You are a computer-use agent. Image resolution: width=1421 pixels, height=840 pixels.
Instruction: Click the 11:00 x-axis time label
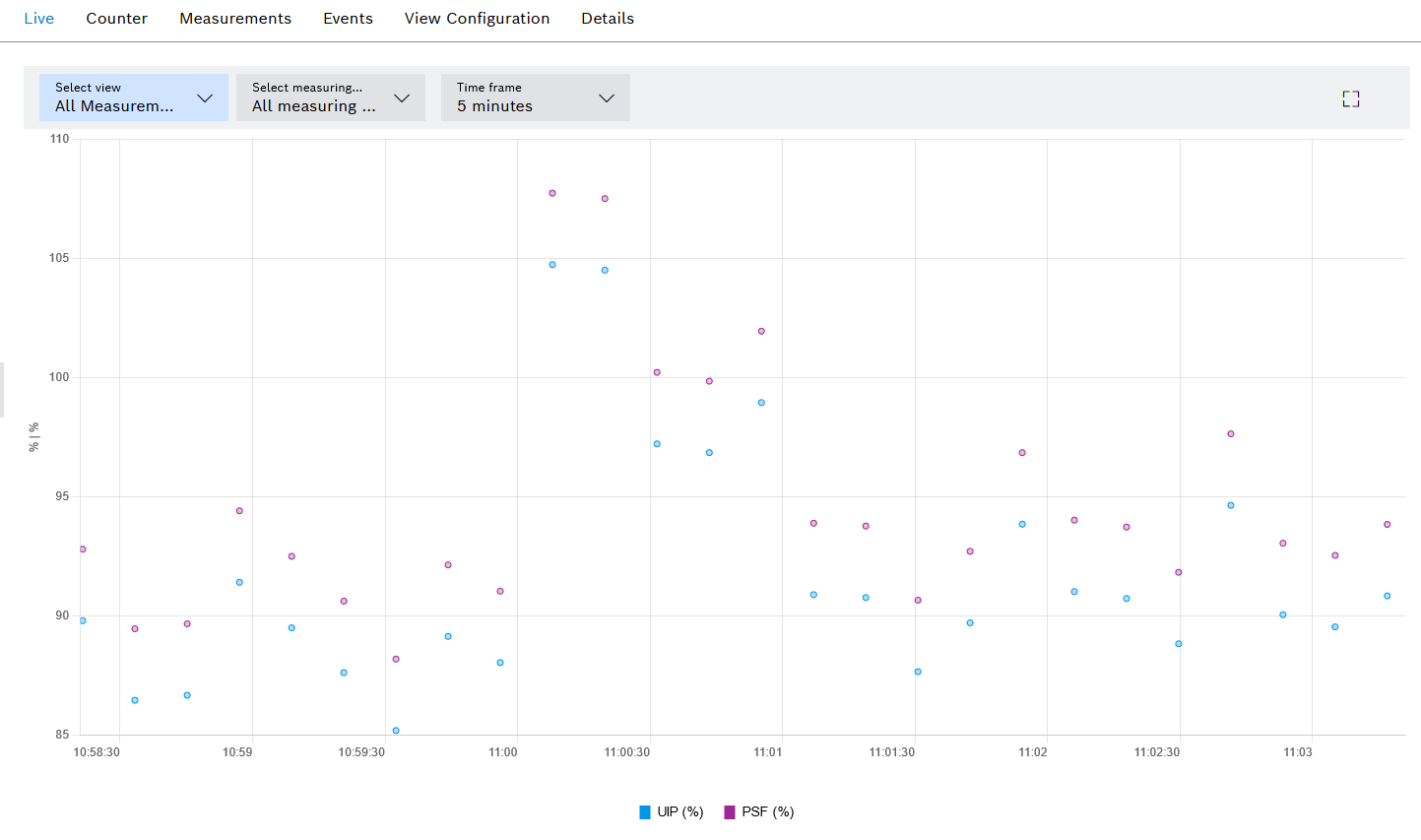(503, 752)
